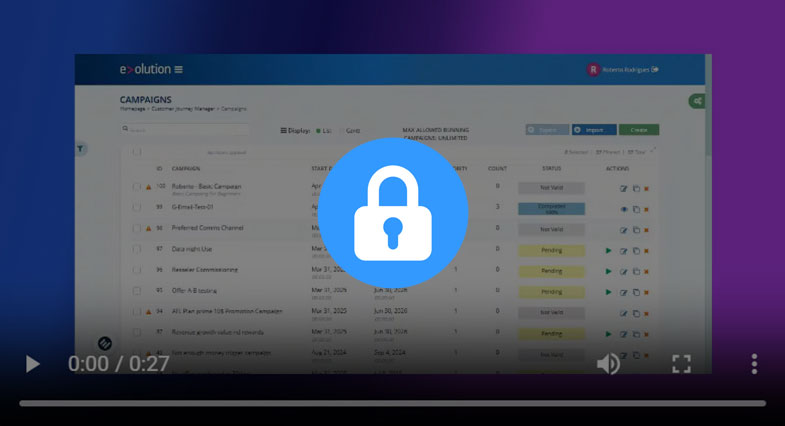The height and width of the screenshot is (426, 785).
Task: Open the filter funnel icon
Action: click(x=81, y=149)
